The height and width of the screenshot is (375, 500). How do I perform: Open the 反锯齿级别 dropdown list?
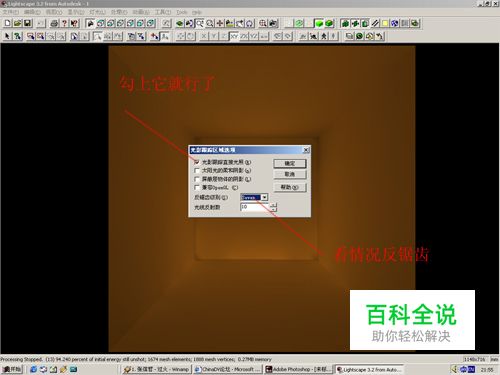(264, 197)
